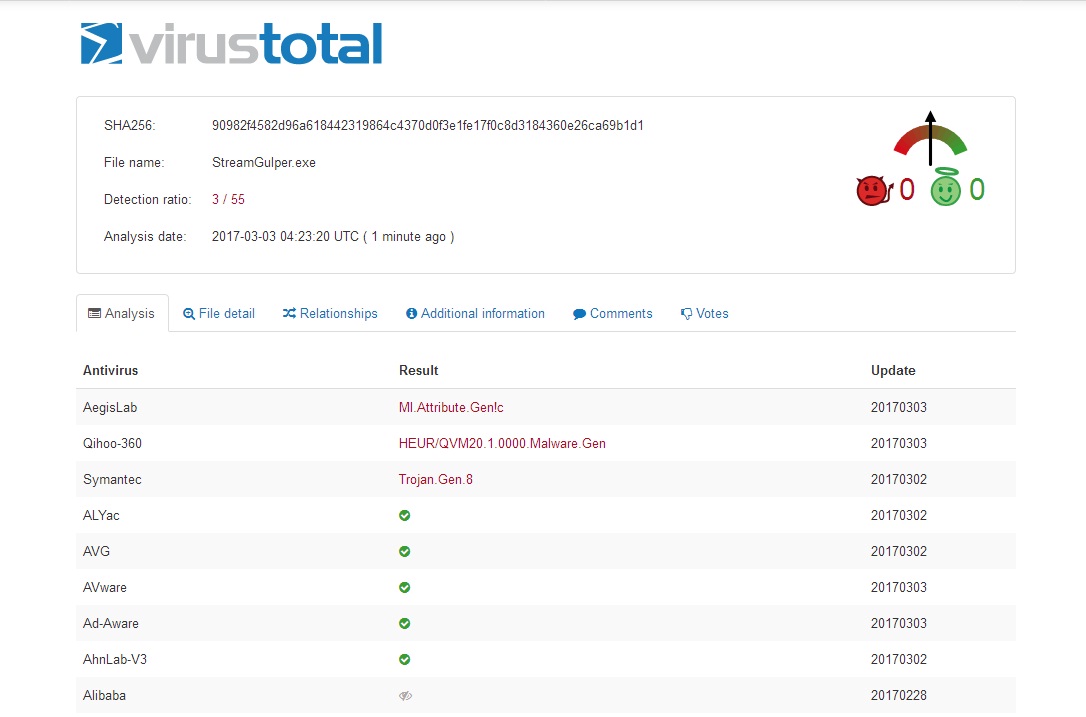Click the green check icon for ALYac
1086x717 pixels.
tap(404, 515)
